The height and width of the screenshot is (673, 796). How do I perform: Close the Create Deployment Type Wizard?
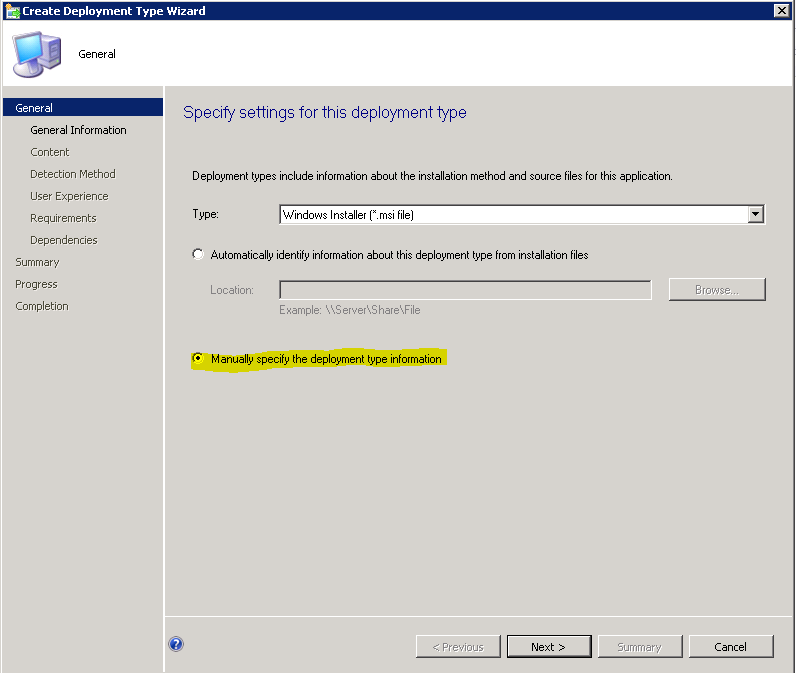point(781,10)
